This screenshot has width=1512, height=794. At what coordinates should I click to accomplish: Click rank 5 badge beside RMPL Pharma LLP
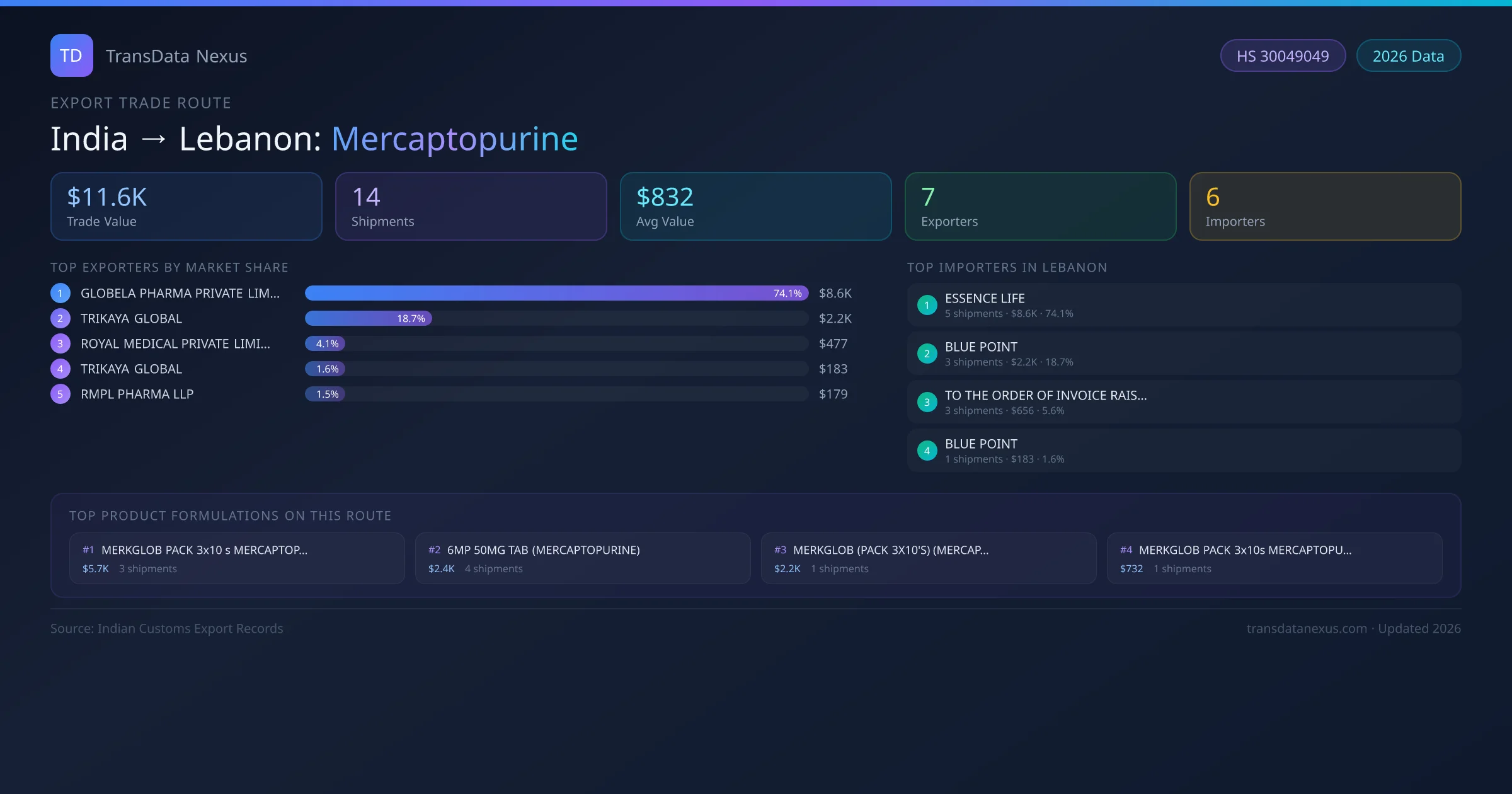(x=60, y=394)
